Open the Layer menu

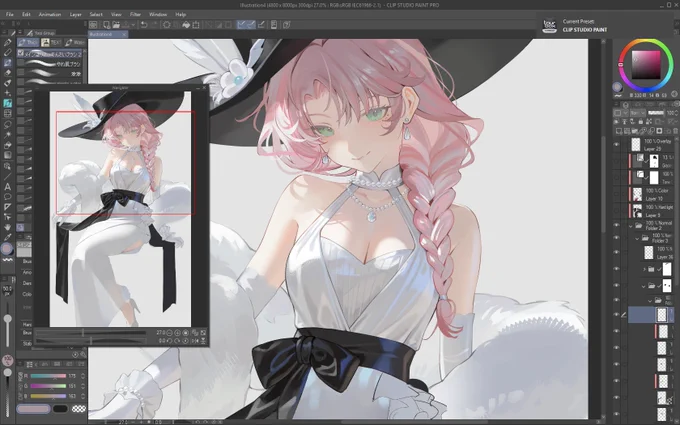point(75,14)
